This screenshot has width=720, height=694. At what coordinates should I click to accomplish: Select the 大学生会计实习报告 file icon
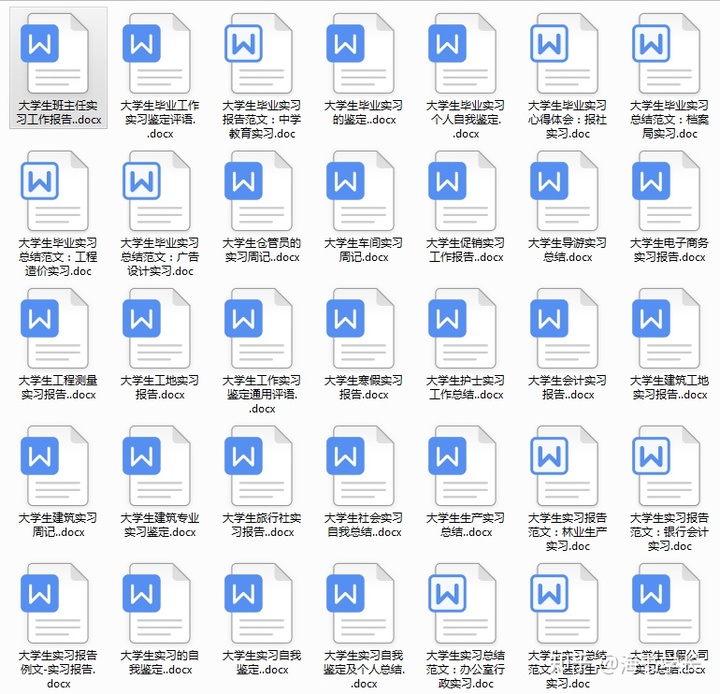567,329
